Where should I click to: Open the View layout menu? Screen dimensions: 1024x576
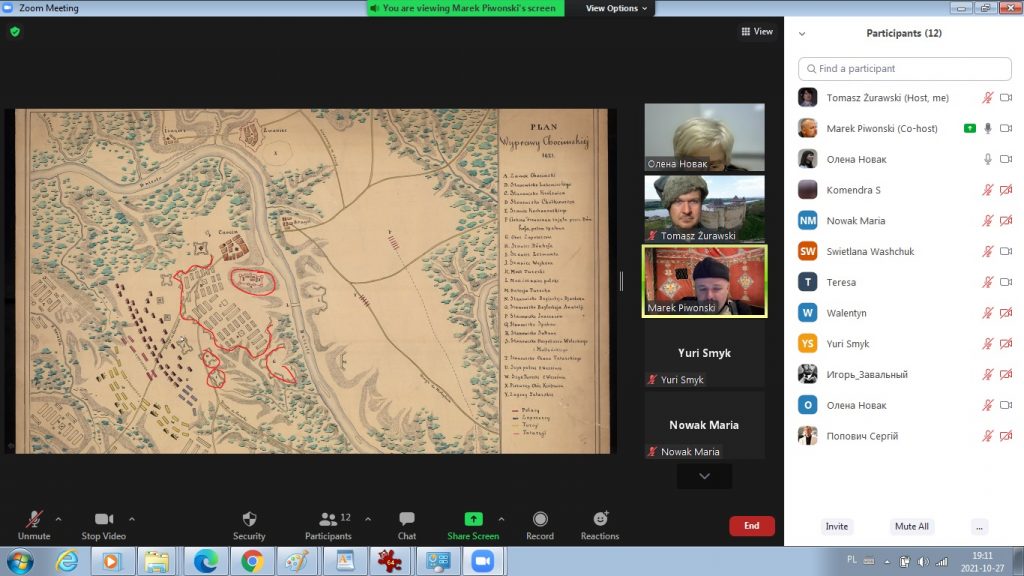pos(757,32)
